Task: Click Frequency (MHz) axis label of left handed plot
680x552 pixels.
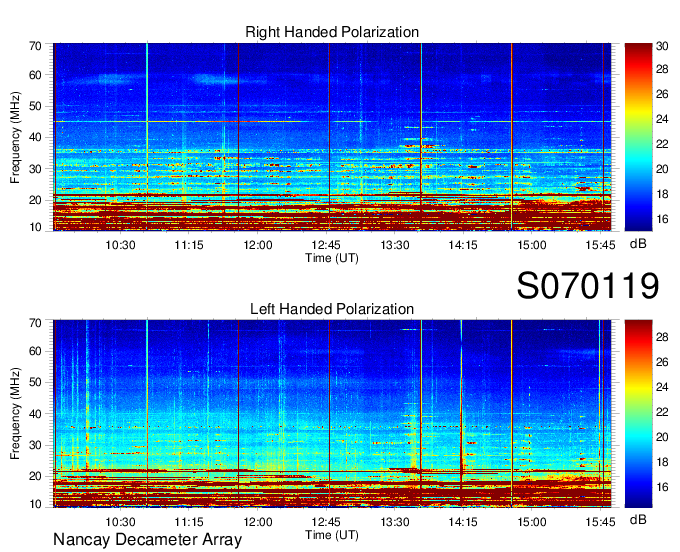Action: point(15,414)
